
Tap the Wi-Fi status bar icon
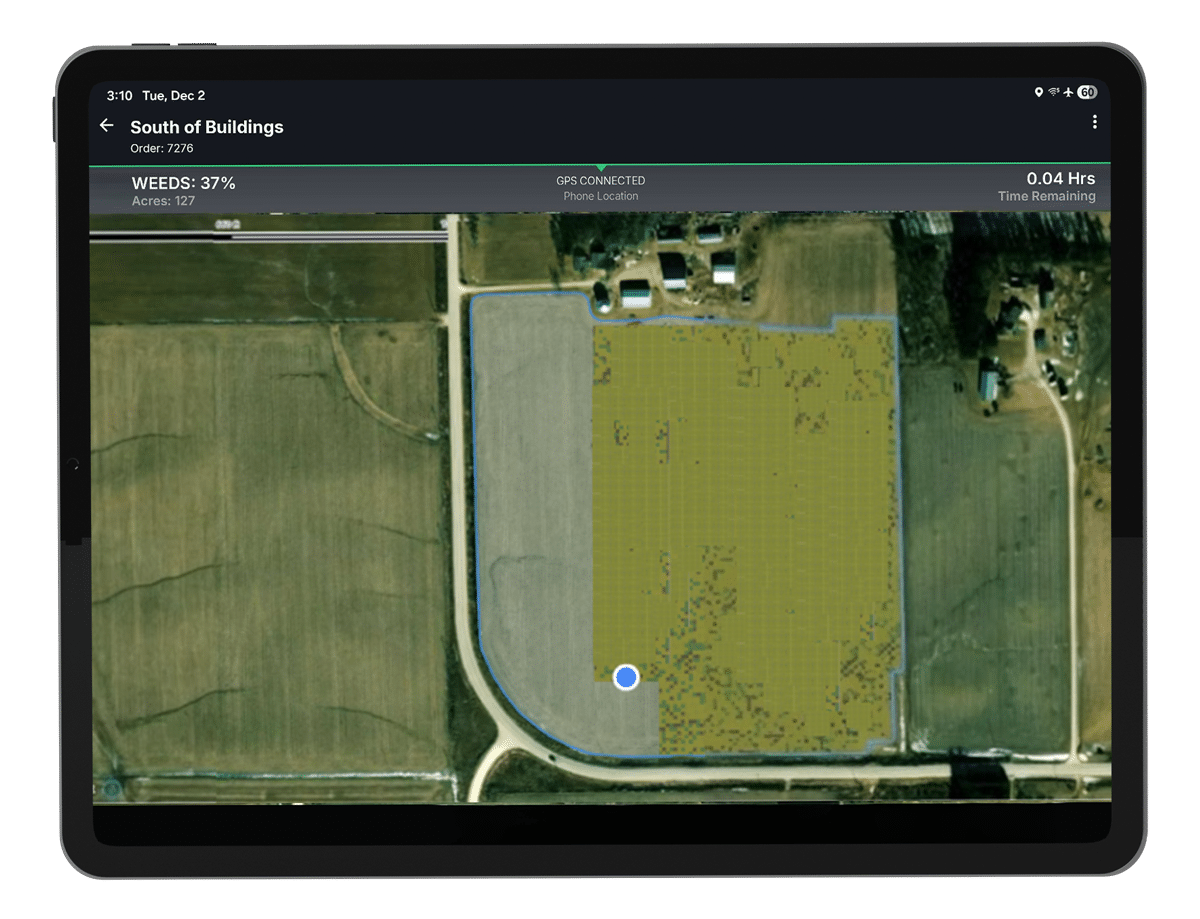(x=1054, y=93)
